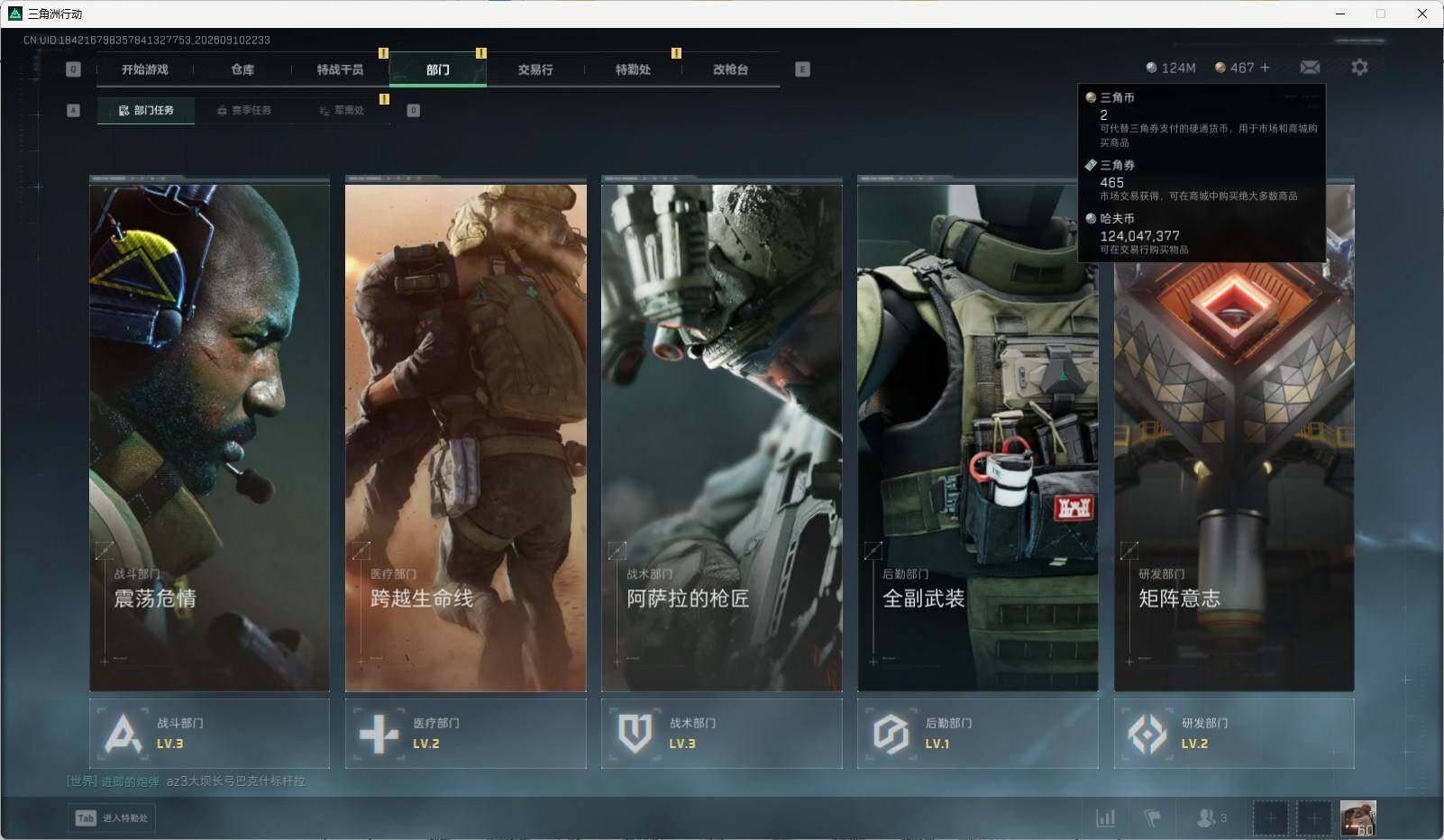Click the 三角币 entry in currency tooltip
The image size is (1444, 840).
coord(1202,119)
